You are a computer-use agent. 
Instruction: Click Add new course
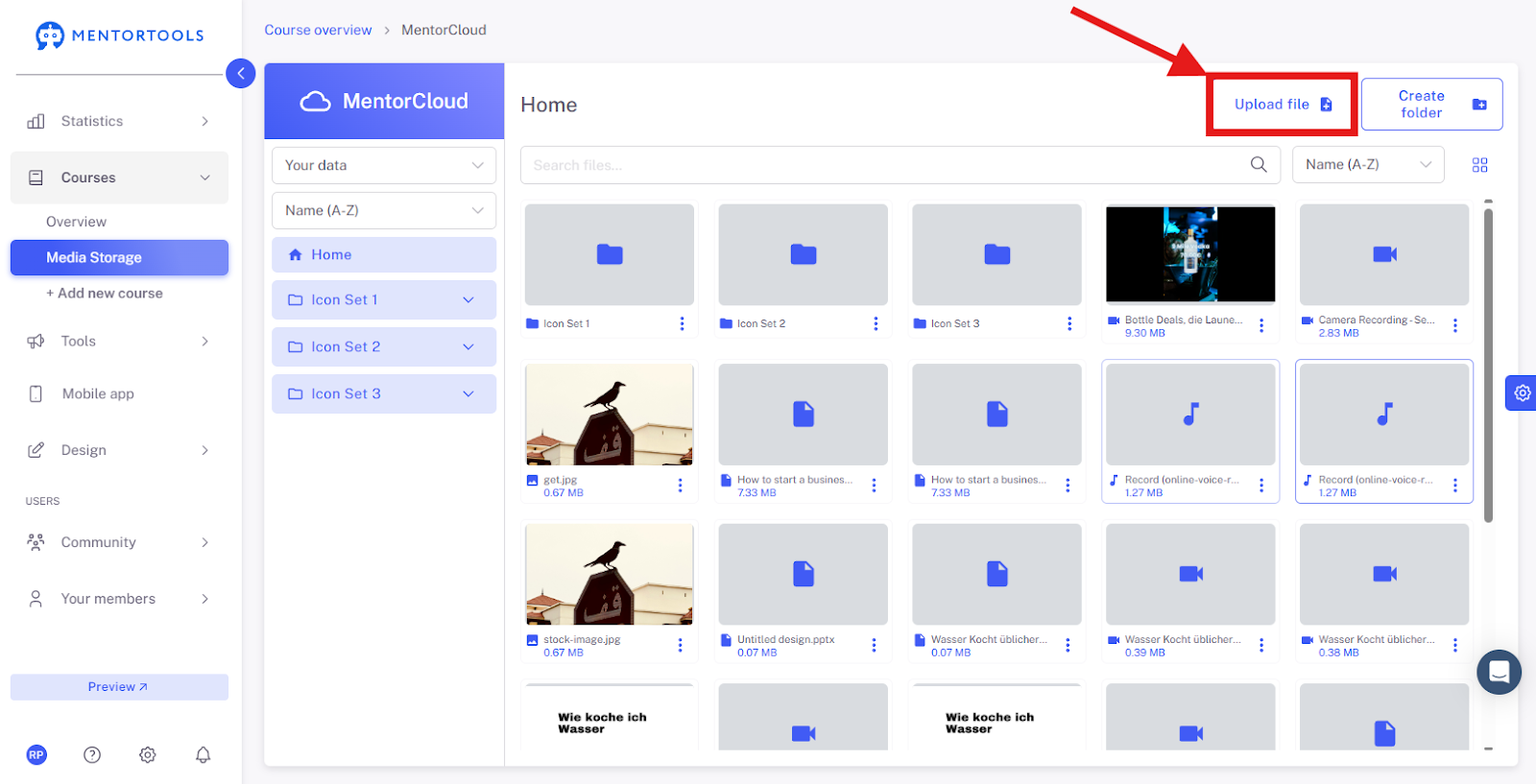pyautogui.click(x=105, y=294)
